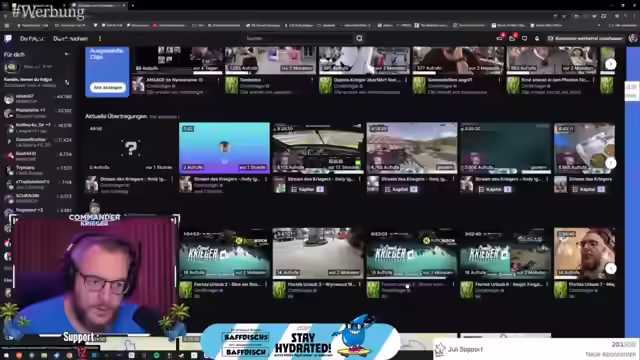
Task: Focus the Twitch search field
Action: coord(299,38)
